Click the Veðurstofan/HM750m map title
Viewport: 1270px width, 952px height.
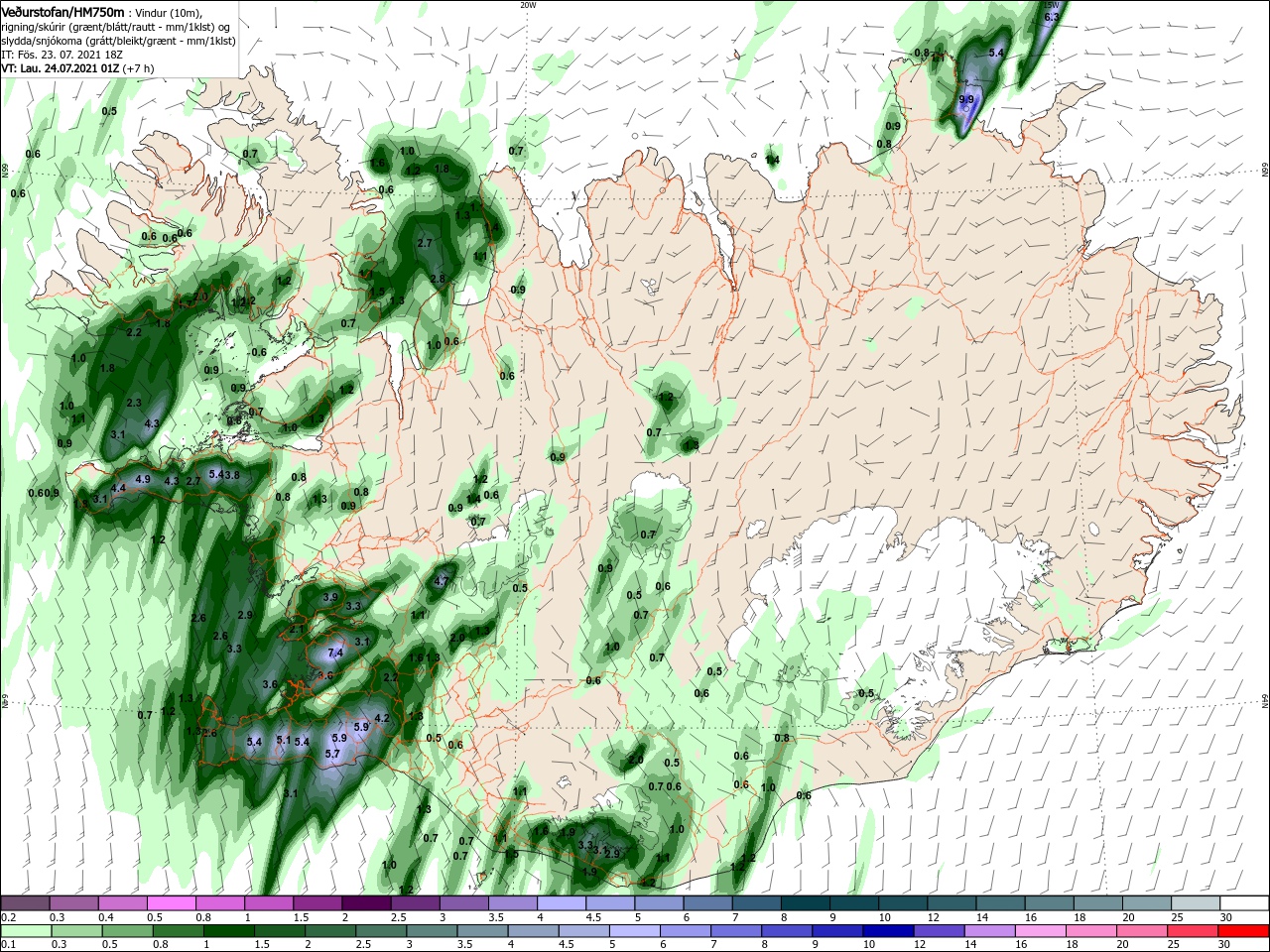(63, 11)
